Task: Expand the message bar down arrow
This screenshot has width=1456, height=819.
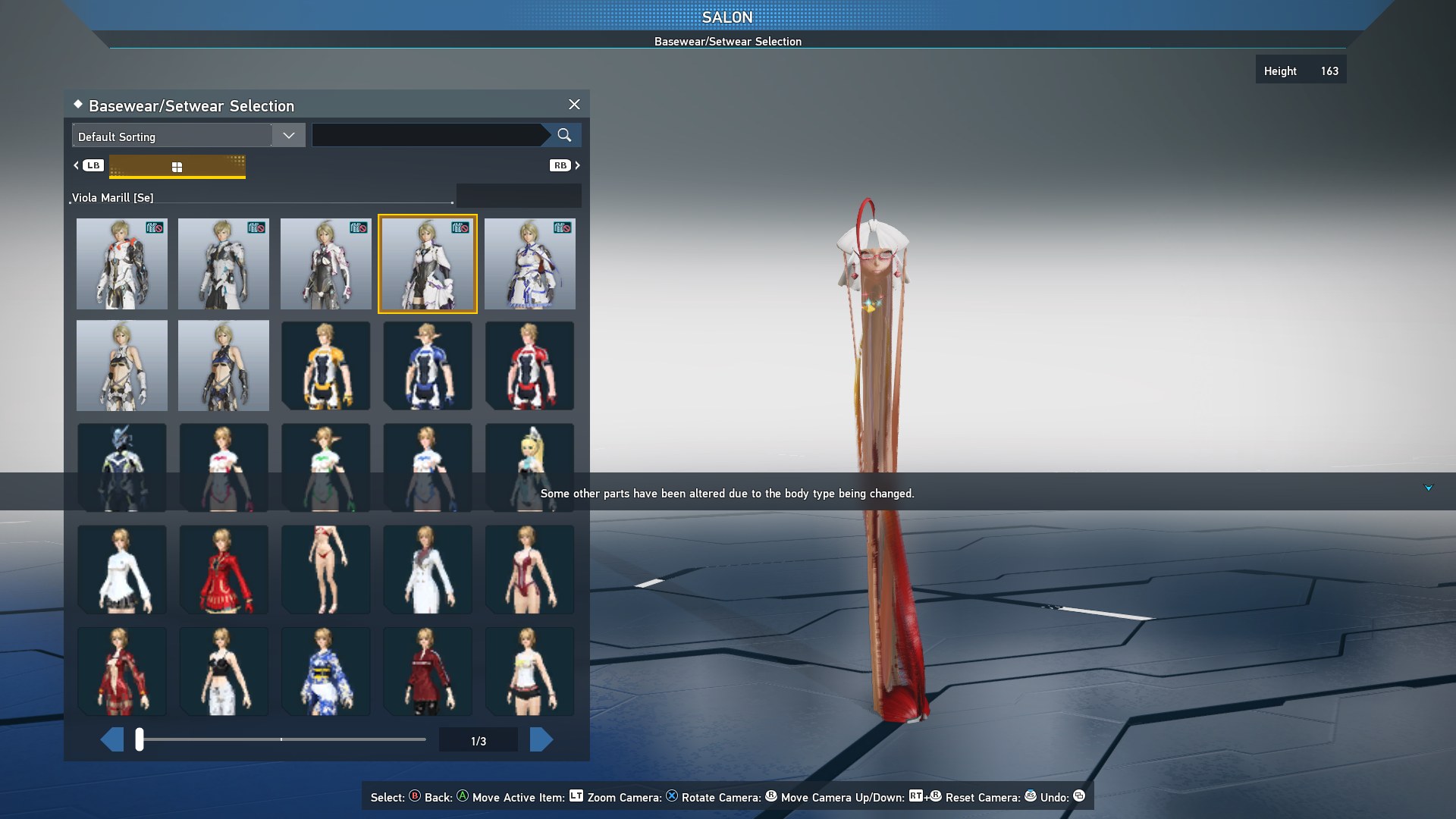Action: click(1428, 488)
